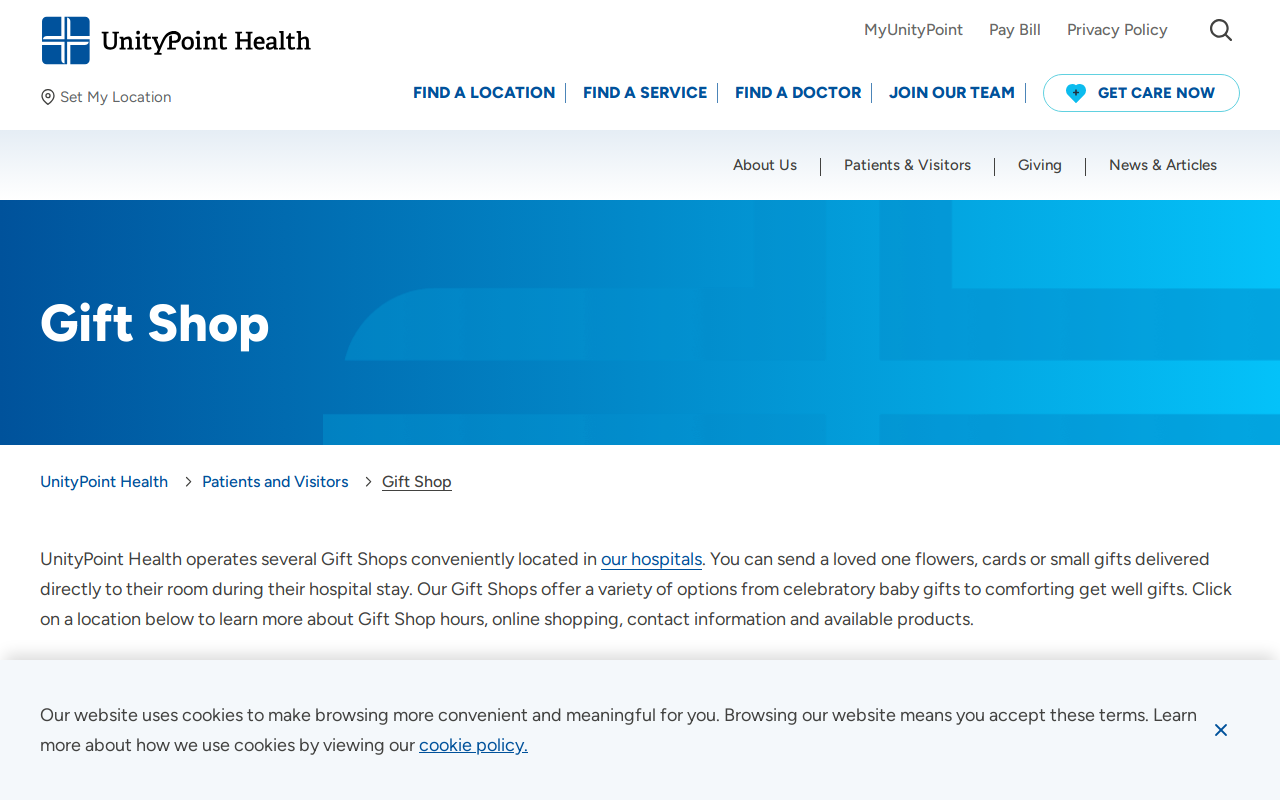Open Join Our Team menu
The height and width of the screenshot is (800, 1280).
(x=952, y=93)
